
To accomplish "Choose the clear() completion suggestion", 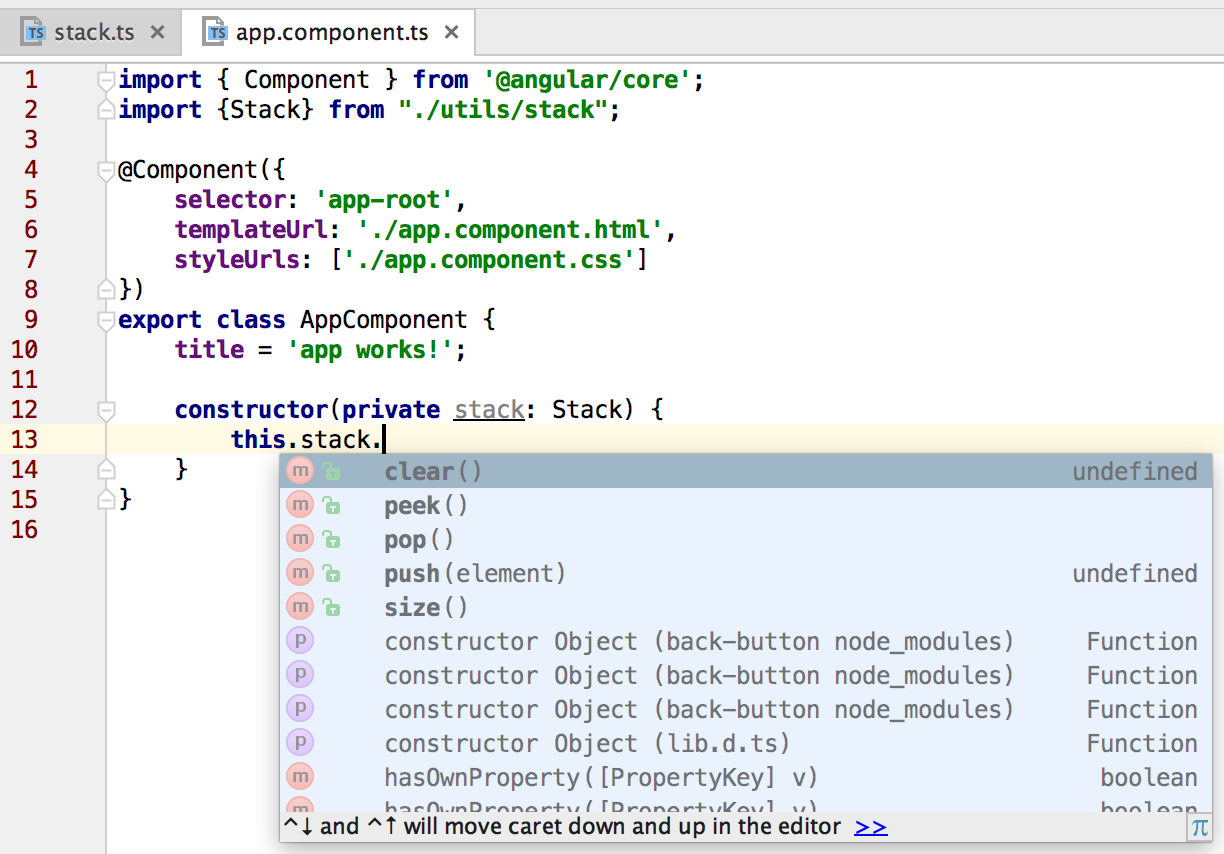I will [x=433, y=472].
